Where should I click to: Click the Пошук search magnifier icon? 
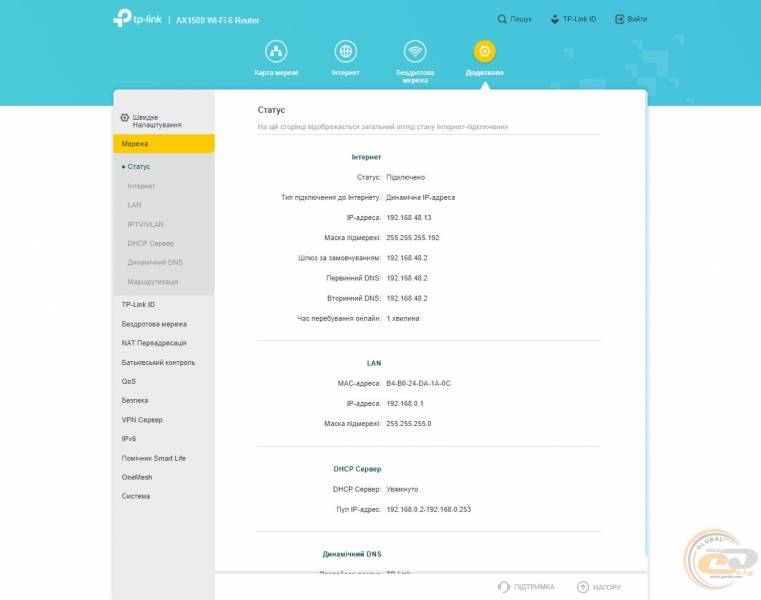pos(502,19)
